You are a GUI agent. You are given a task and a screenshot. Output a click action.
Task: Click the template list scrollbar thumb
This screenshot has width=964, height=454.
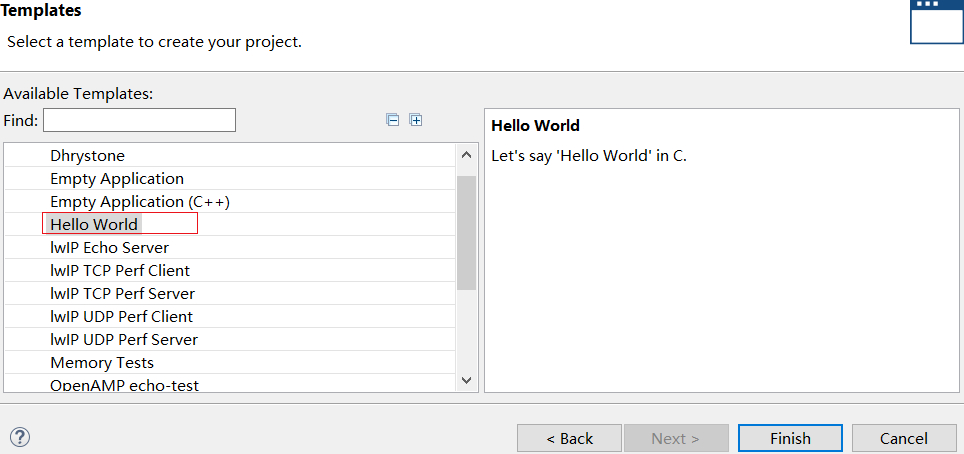466,232
